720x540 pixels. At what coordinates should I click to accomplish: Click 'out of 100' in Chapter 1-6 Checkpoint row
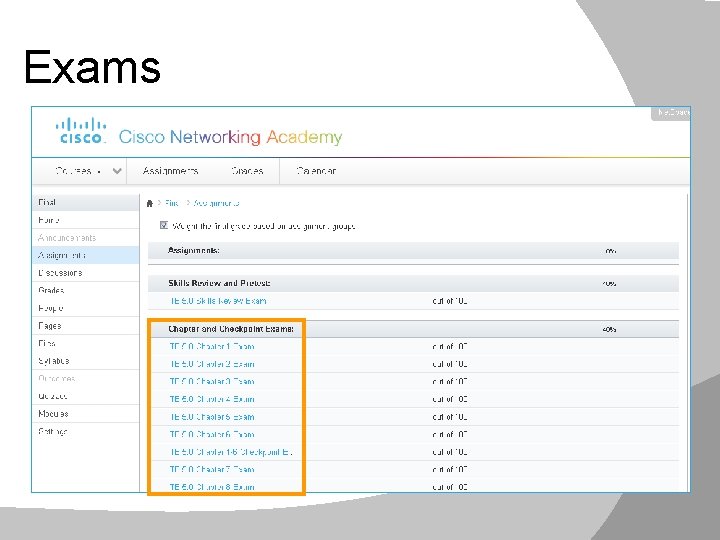450,452
